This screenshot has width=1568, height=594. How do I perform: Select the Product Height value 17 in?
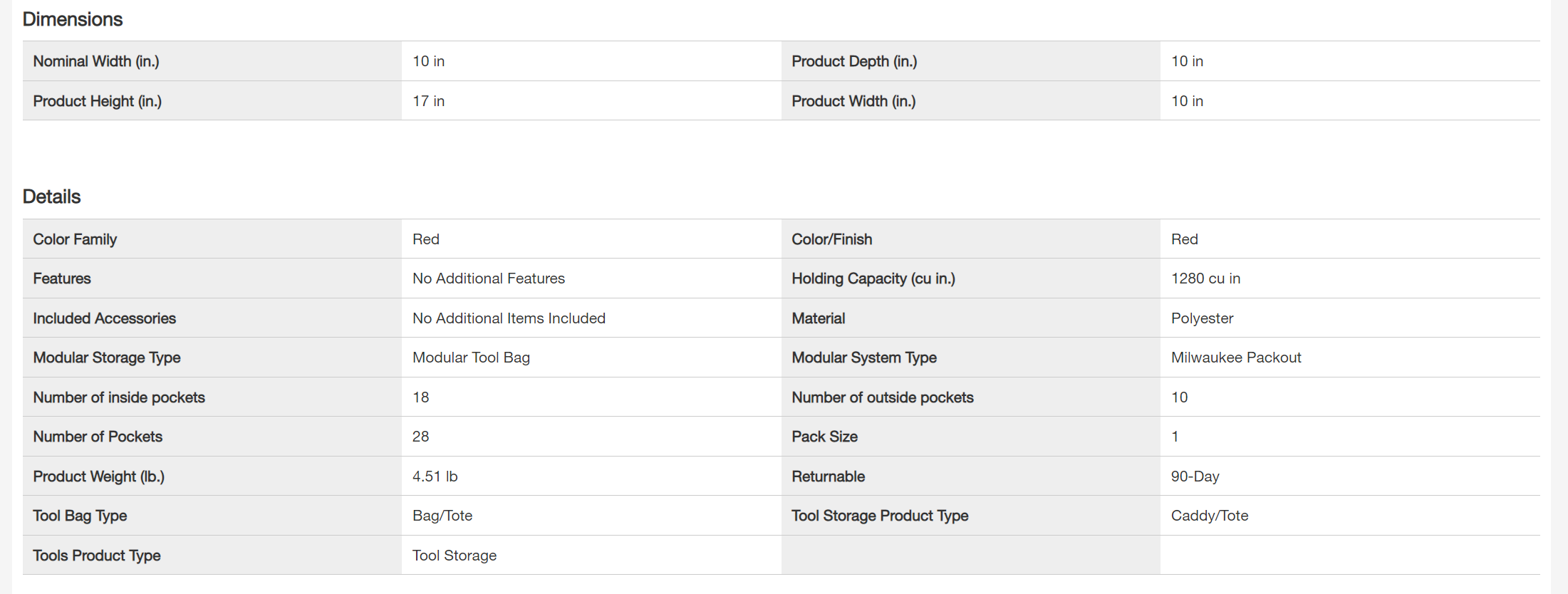pyautogui.click(x=428, y=101)
